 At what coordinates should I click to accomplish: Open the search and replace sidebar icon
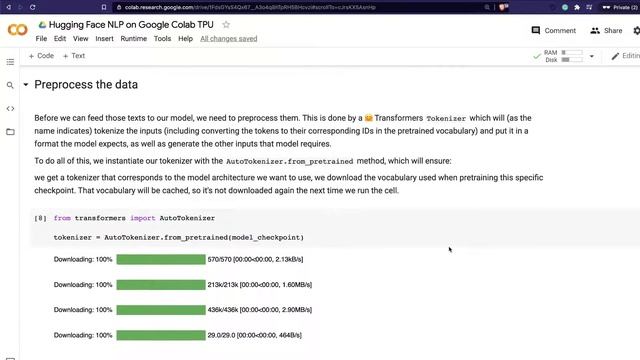(x=10, y=85)
